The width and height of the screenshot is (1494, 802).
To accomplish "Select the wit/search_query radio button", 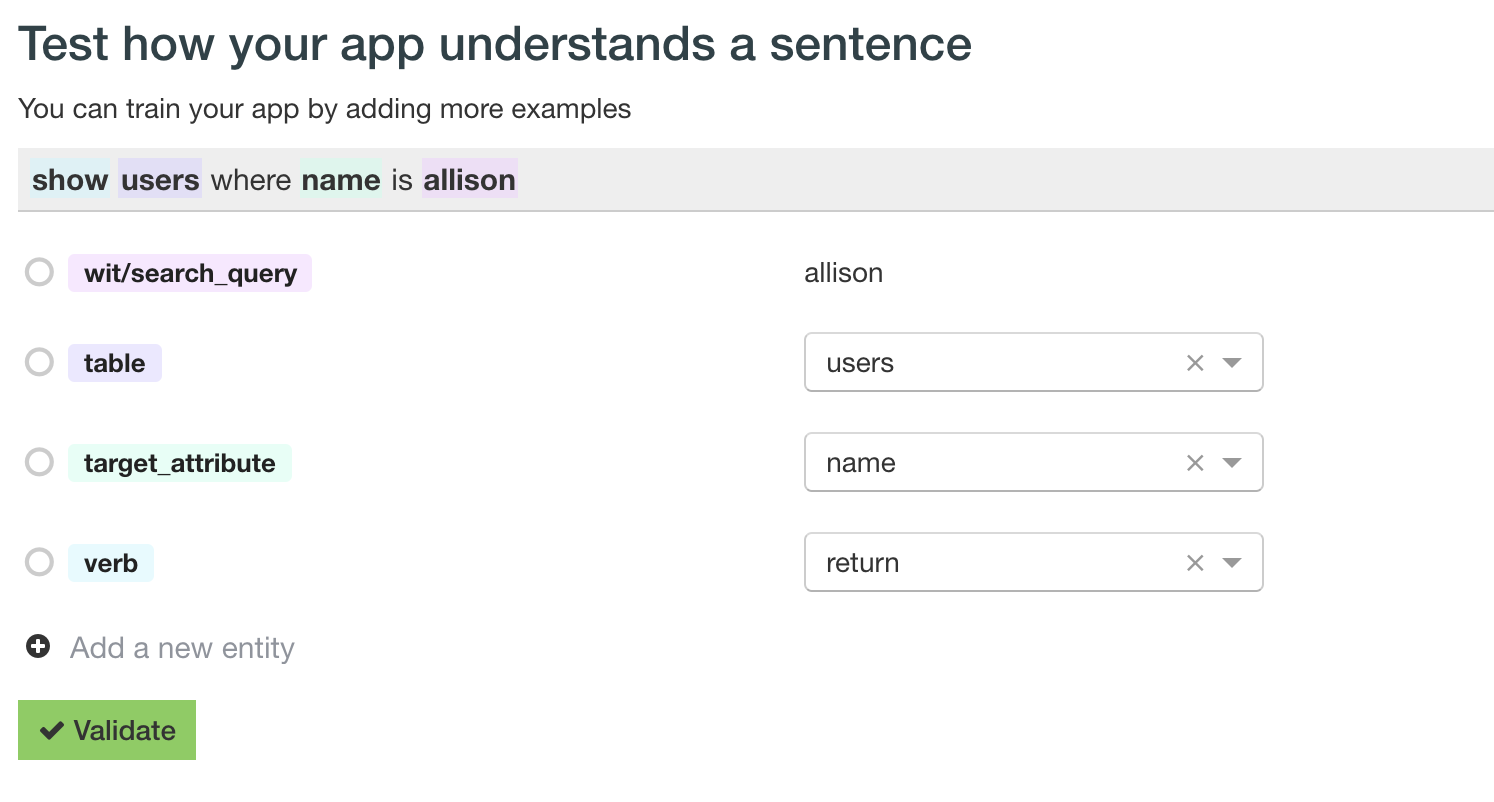I will click(x=39, y=272).
